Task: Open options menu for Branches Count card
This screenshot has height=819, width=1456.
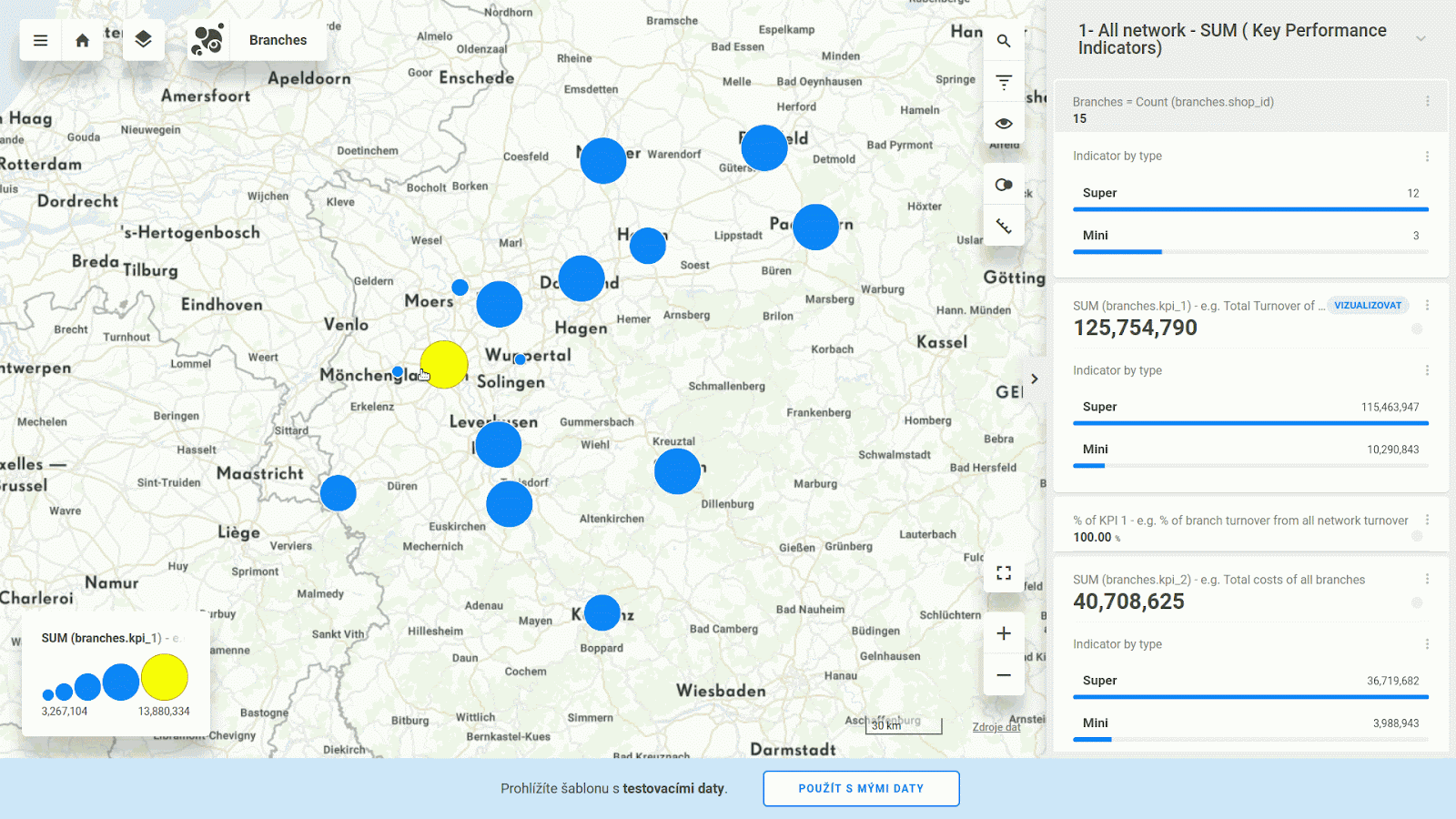Action: (1427, 102)
